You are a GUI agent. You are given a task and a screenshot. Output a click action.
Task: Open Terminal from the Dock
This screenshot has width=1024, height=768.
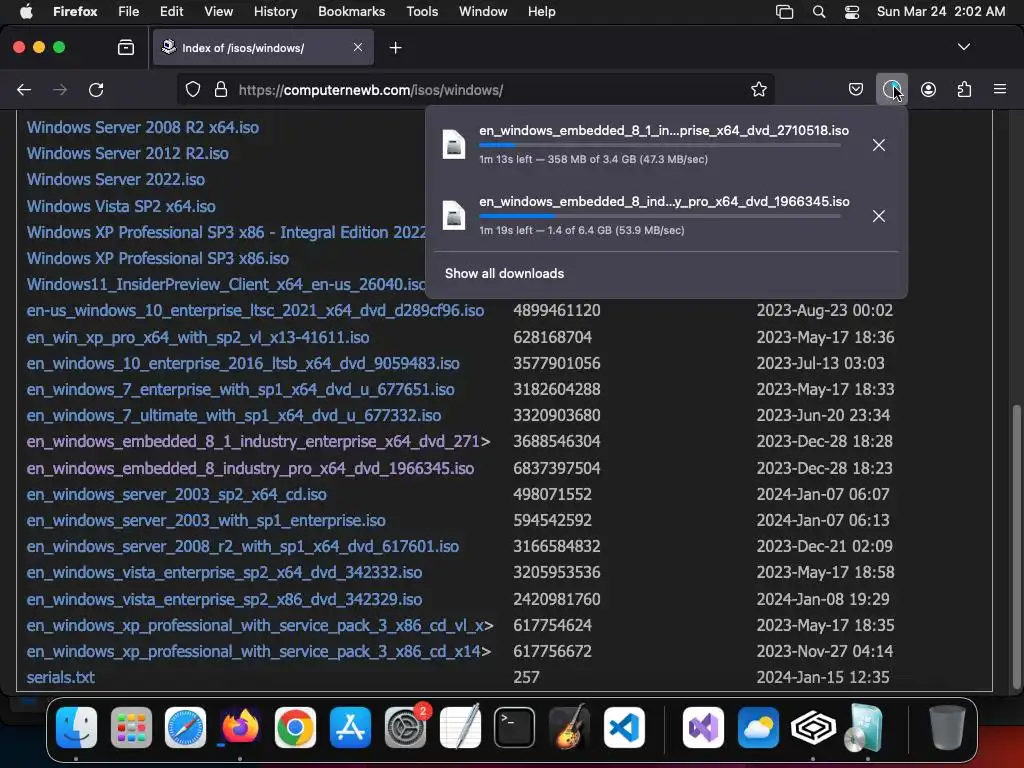(x=515, y=727)
